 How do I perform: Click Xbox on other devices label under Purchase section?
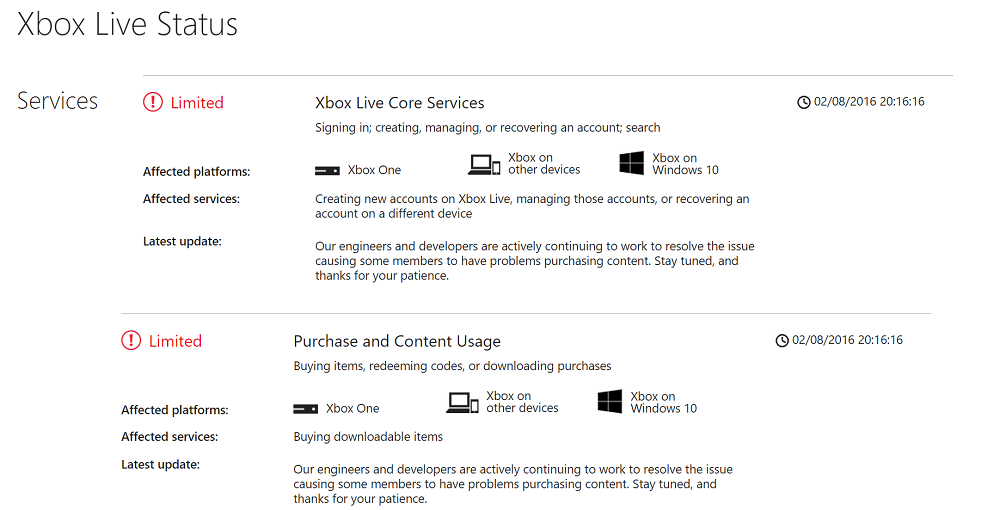(x=522, y=402)
